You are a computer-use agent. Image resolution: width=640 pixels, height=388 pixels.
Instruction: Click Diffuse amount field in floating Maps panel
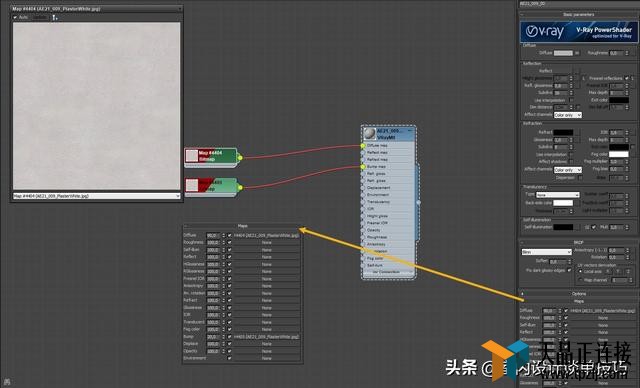[213, 235]
